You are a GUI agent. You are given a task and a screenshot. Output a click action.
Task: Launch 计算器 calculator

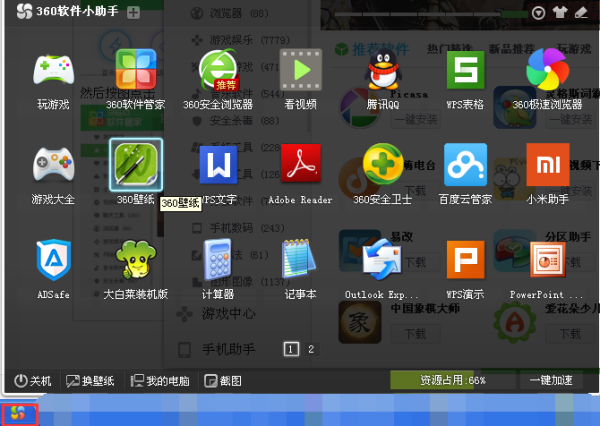pyautogui.click(x=218, y=260)
